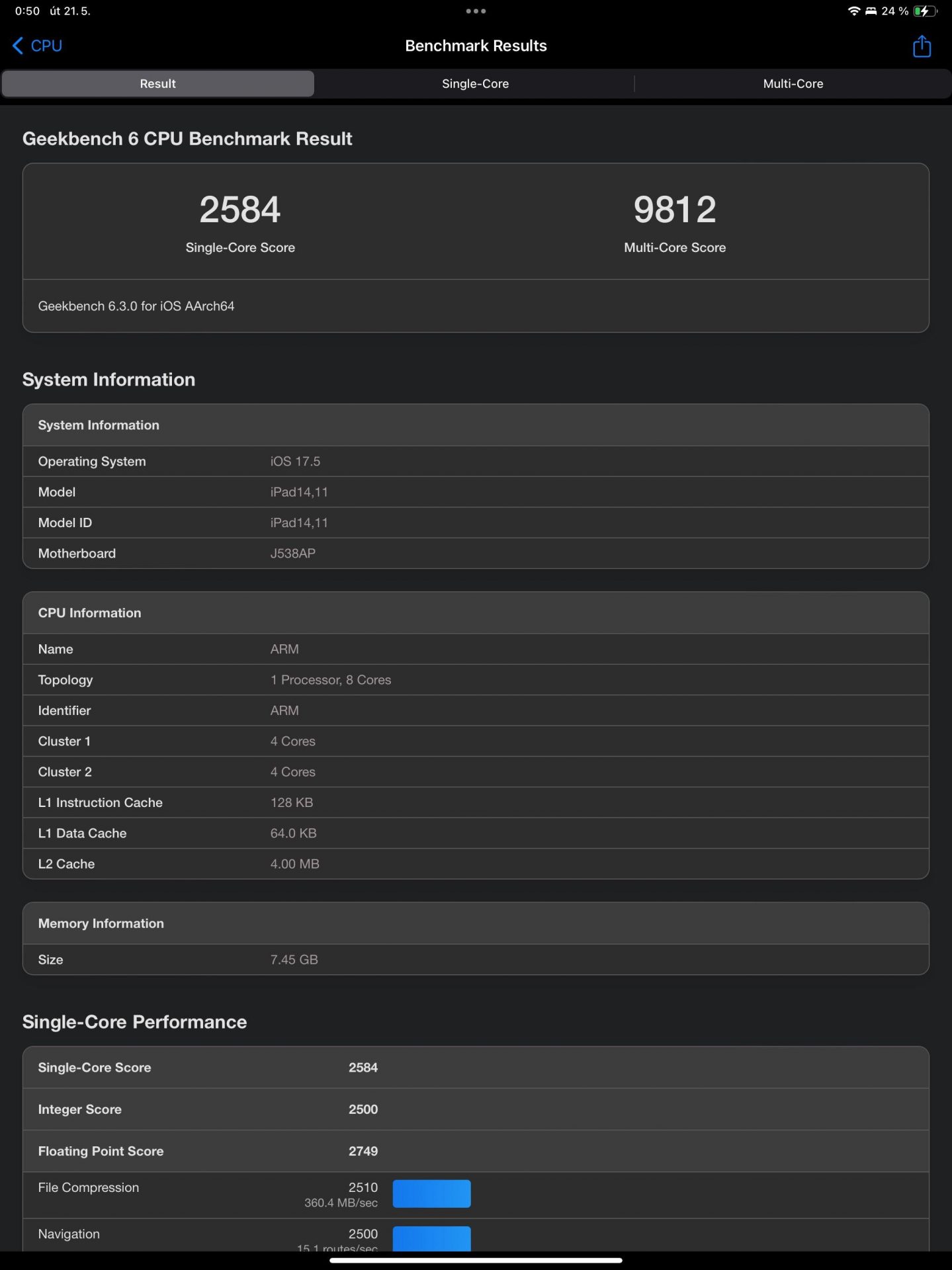Select the Motherboard J538AP row
Viewport: 952px width, 1270px height.
click(476, 554)
